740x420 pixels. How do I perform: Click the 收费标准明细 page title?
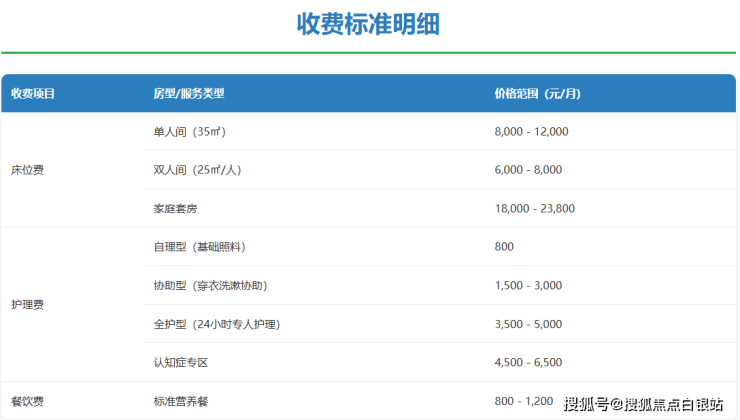[x=369, y=25]
